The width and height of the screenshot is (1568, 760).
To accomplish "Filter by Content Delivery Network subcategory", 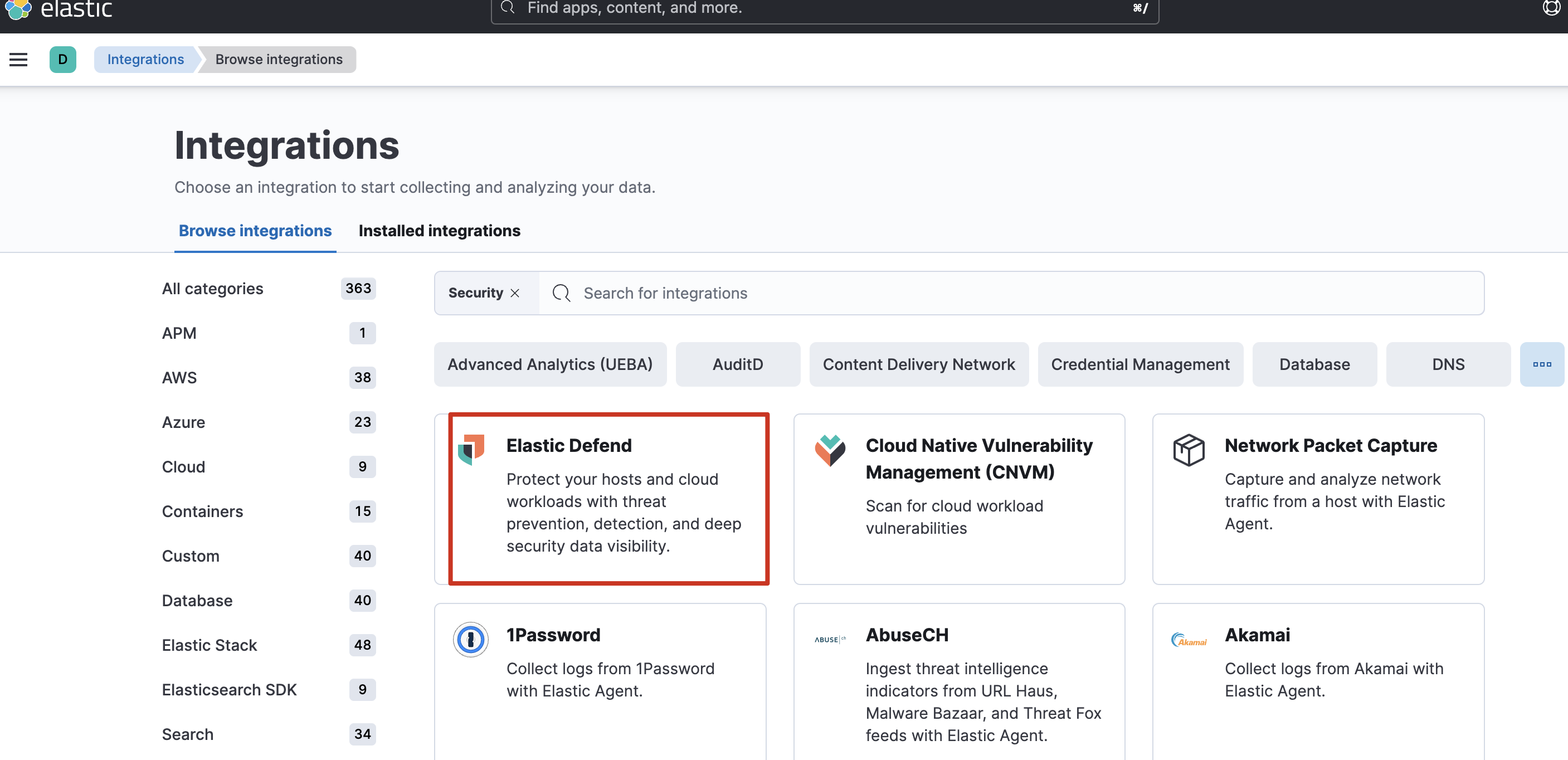I will (x=919, y=364).
